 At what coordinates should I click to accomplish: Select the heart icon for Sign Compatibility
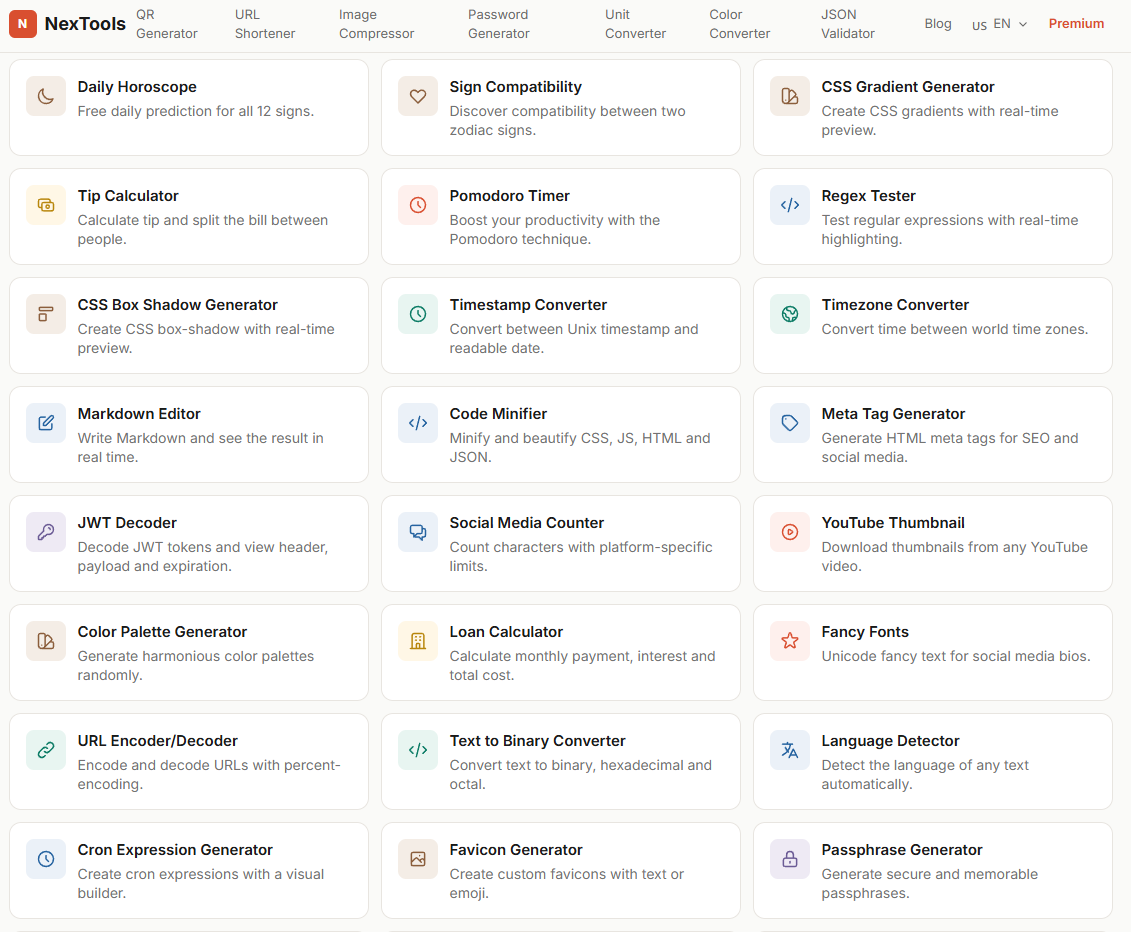417,96
